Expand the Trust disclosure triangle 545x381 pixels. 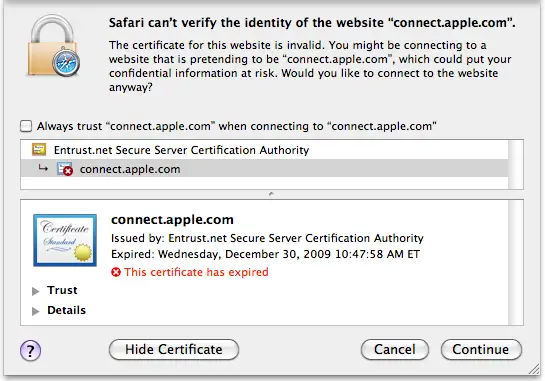pos(35,291)
